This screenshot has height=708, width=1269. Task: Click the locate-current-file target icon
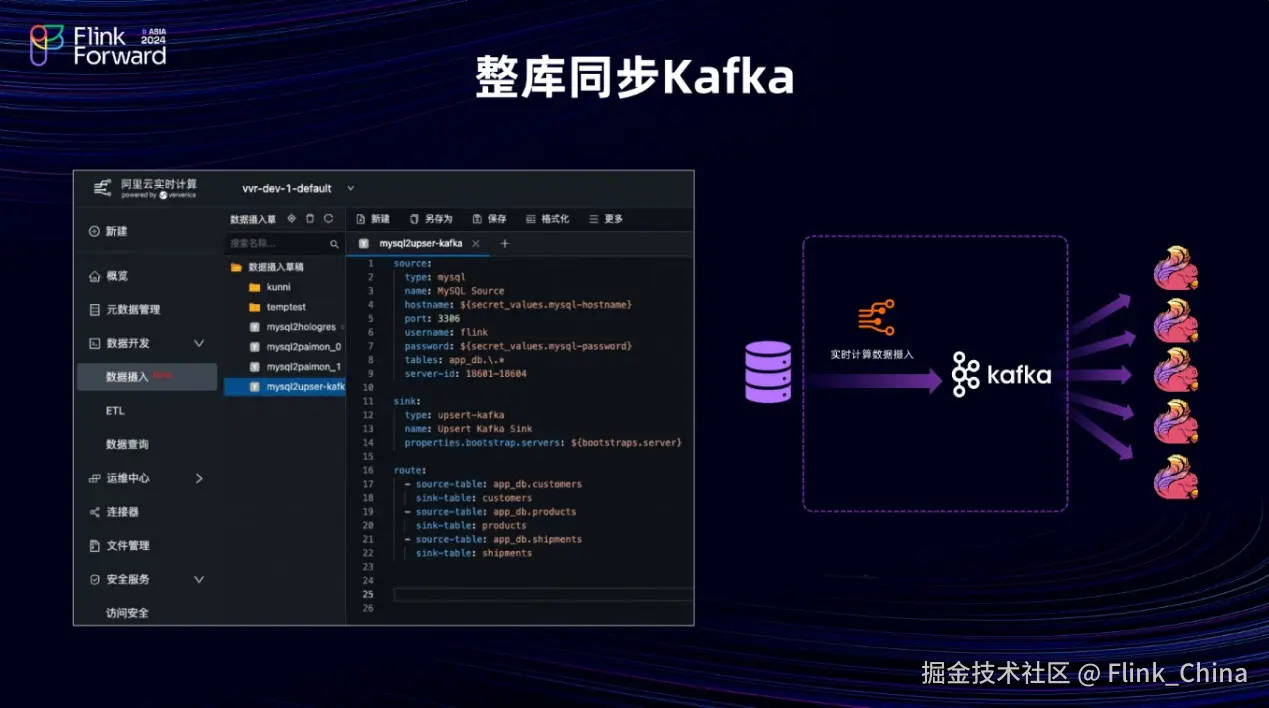coord(291,218)
